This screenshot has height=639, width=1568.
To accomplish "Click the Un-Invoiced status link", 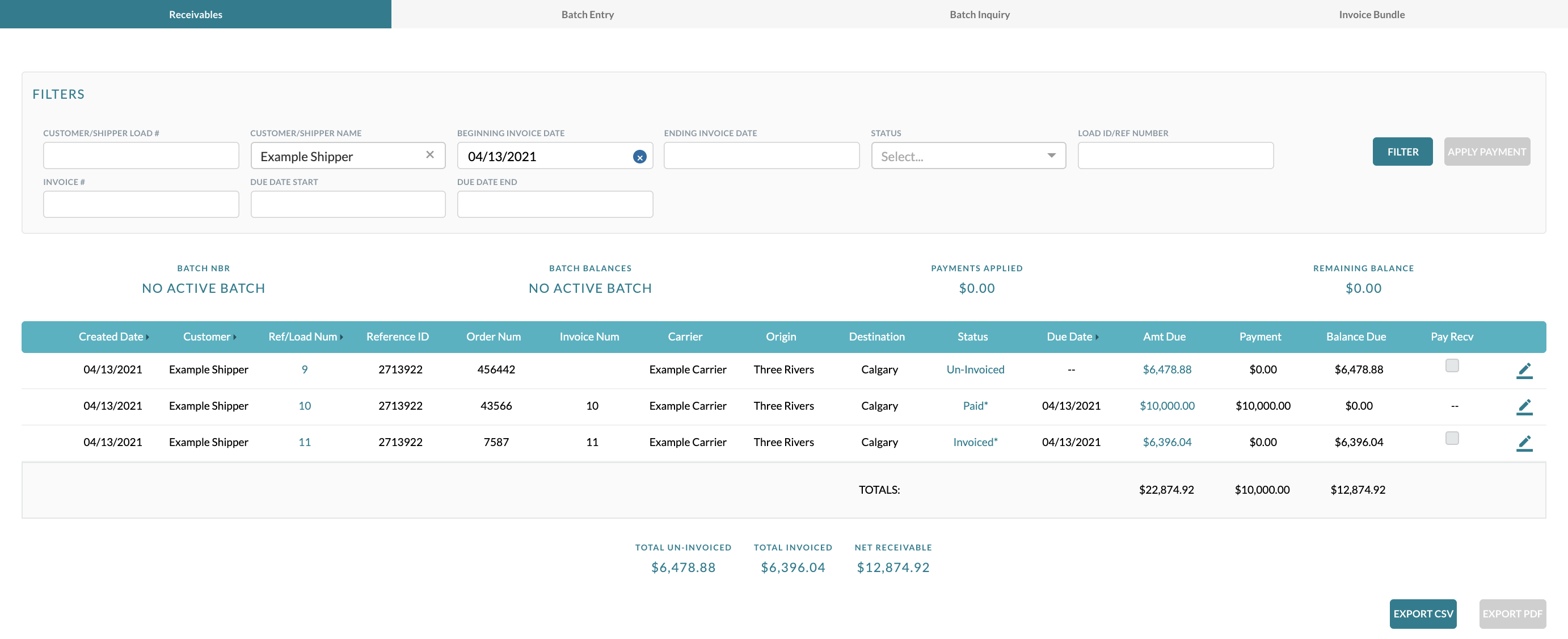I will (975, 369).
